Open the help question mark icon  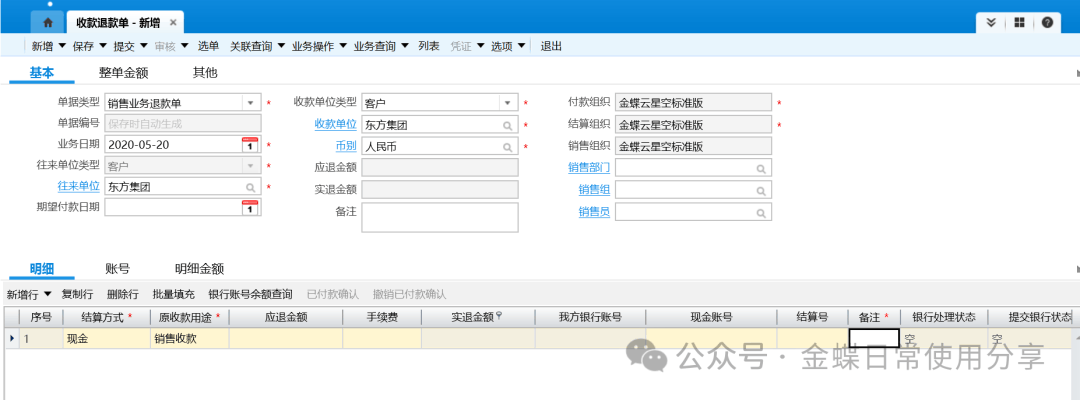point(1047,22)
